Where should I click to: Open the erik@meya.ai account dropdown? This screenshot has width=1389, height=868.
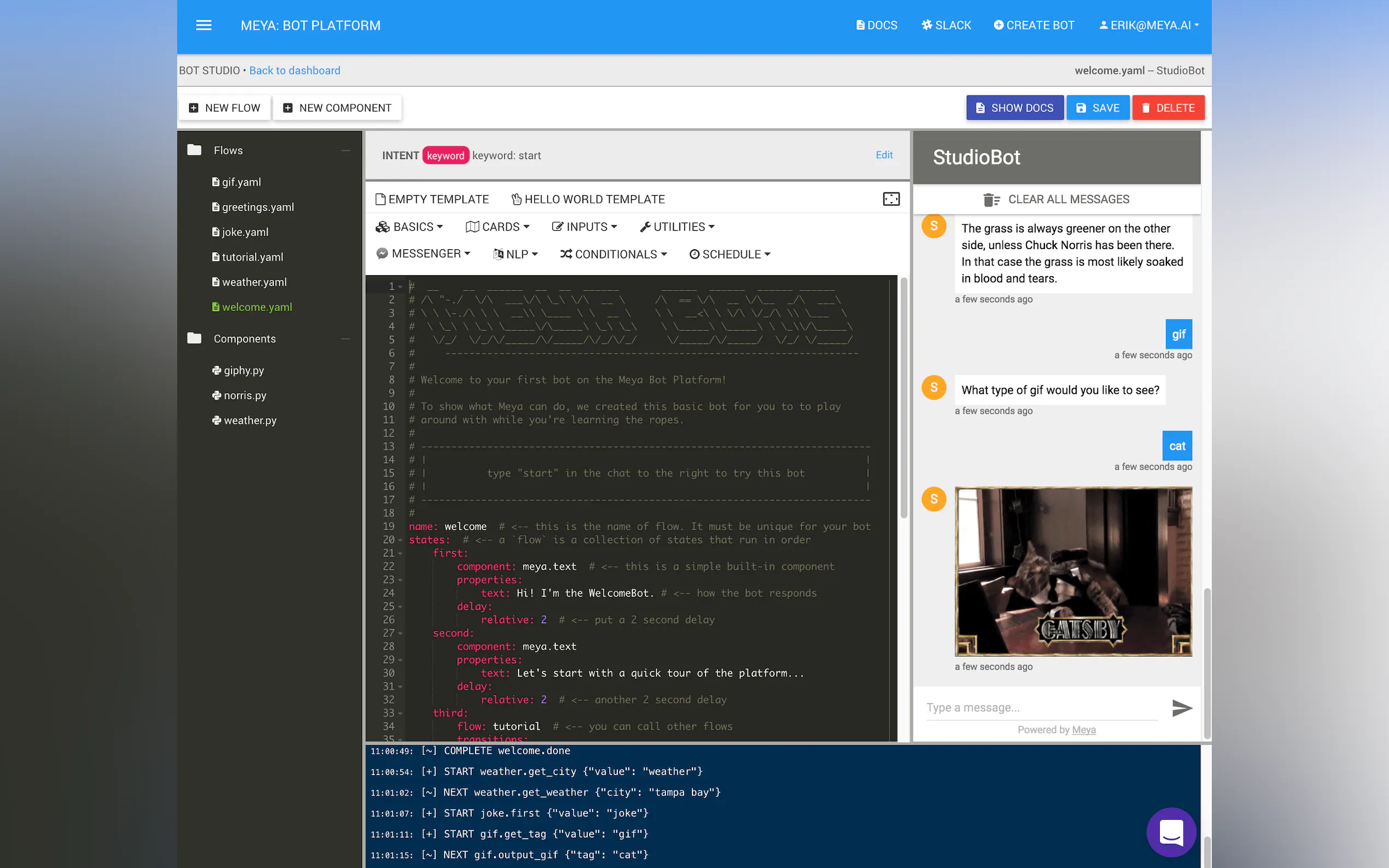click(1149, 25)
